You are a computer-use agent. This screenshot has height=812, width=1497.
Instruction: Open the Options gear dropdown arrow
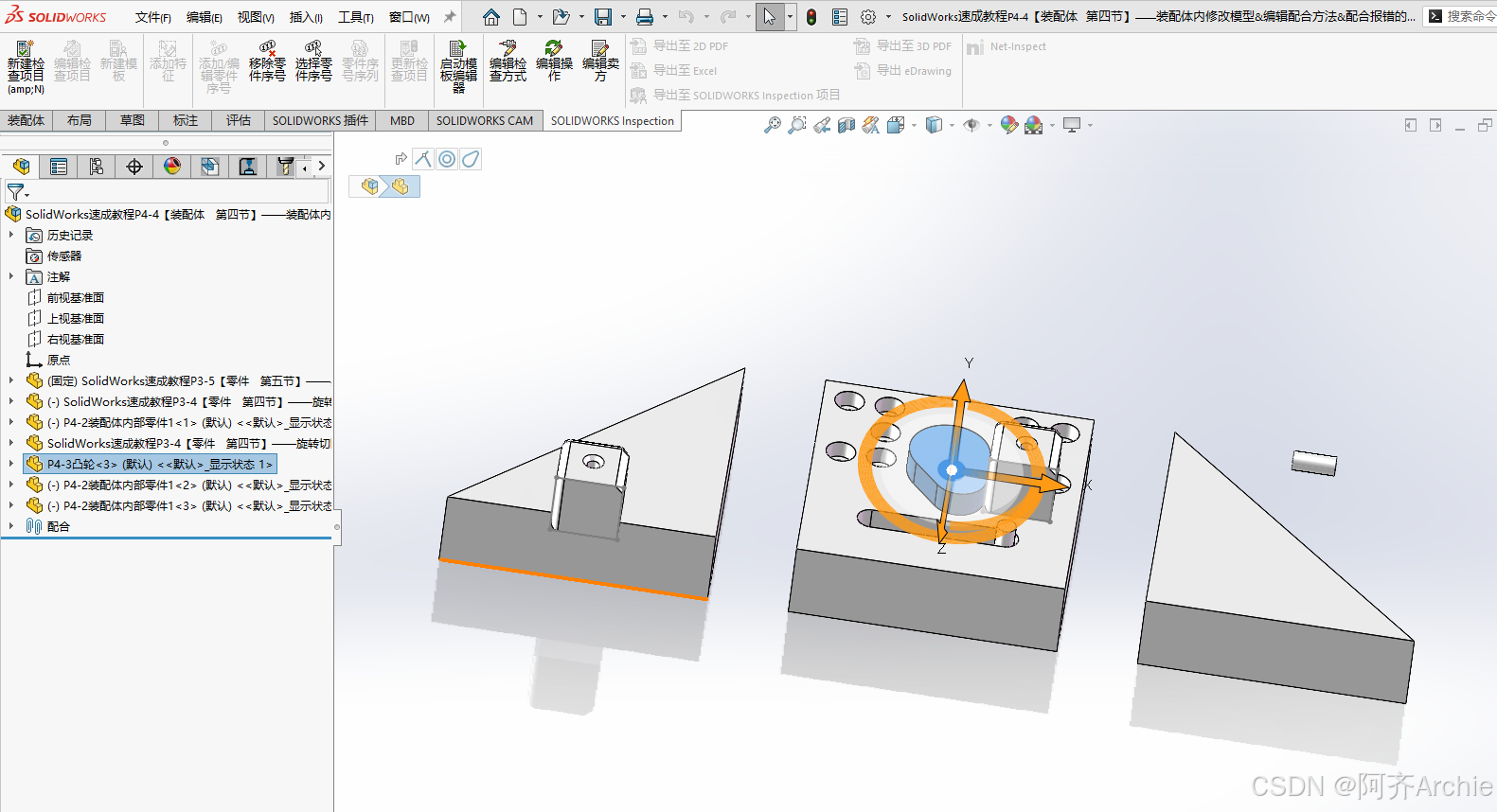click(888, 17)
